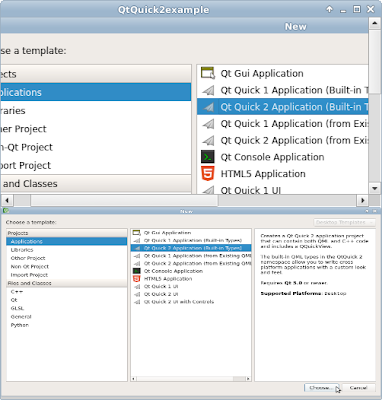Click magnified 'raries' row in QtQuick2example view
This screenshot has height=400, width=382.
(x=96, y=110)
